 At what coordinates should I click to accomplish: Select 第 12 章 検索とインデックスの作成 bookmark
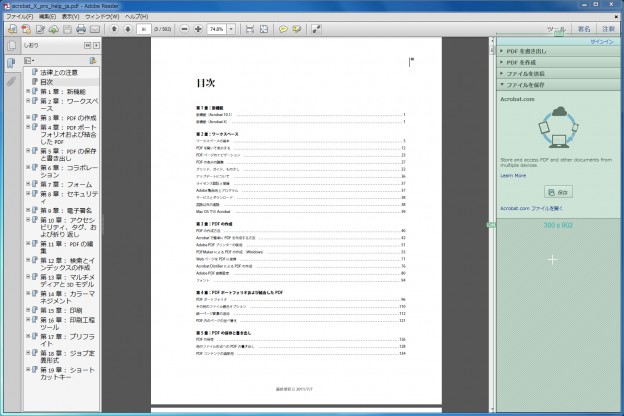click(x=68, y=264)
